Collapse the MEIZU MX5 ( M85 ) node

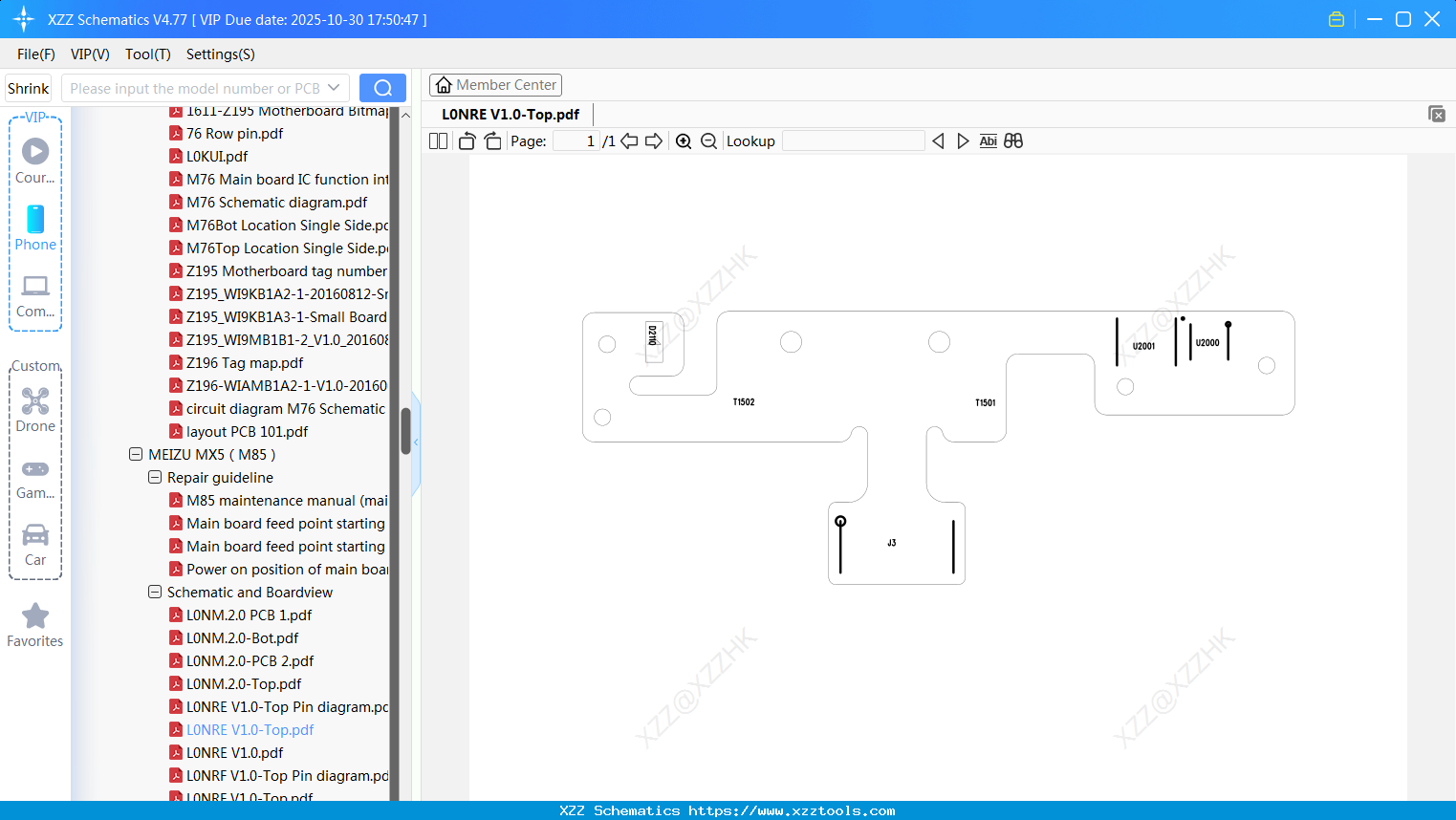point(136,455)
